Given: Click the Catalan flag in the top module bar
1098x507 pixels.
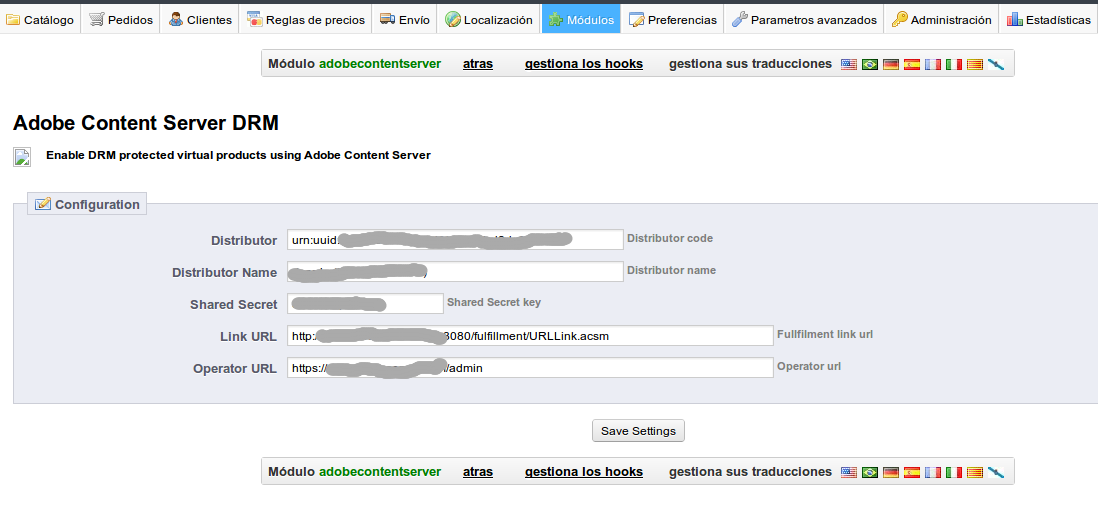Looking at the screenshot, I should click(x=975, y=64).
